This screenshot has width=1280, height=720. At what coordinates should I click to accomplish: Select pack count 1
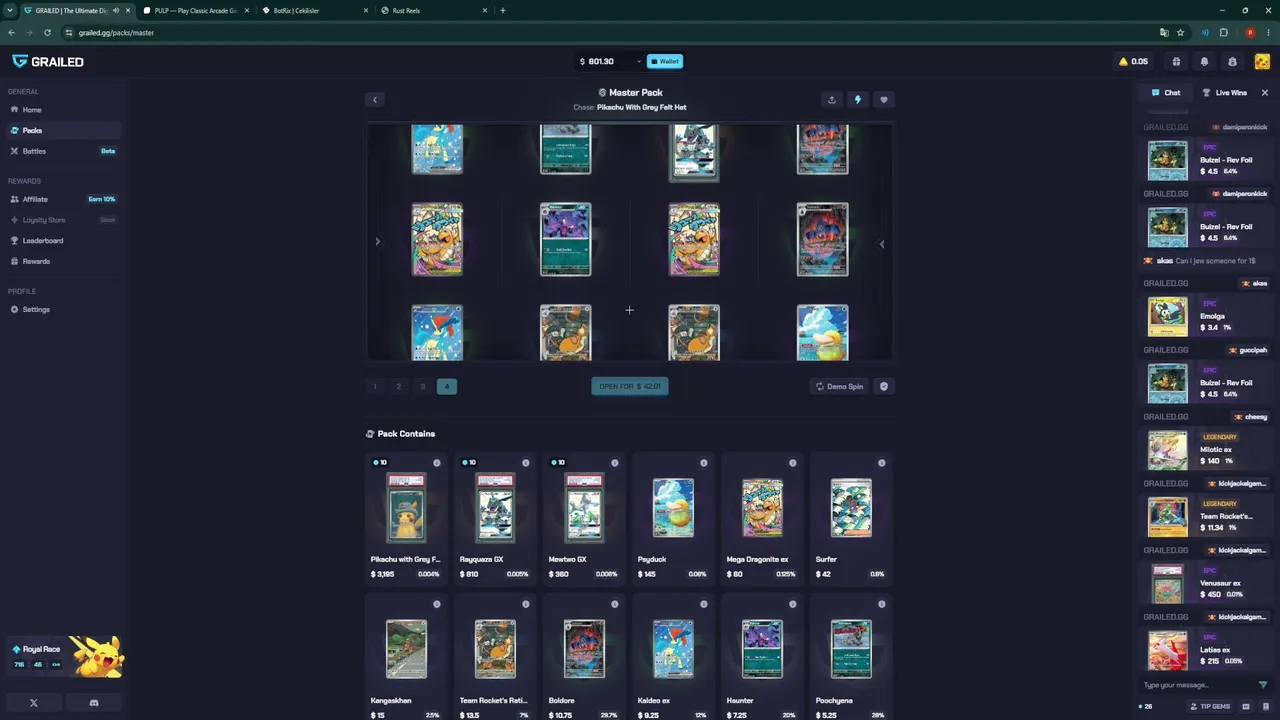coord(375,386)
